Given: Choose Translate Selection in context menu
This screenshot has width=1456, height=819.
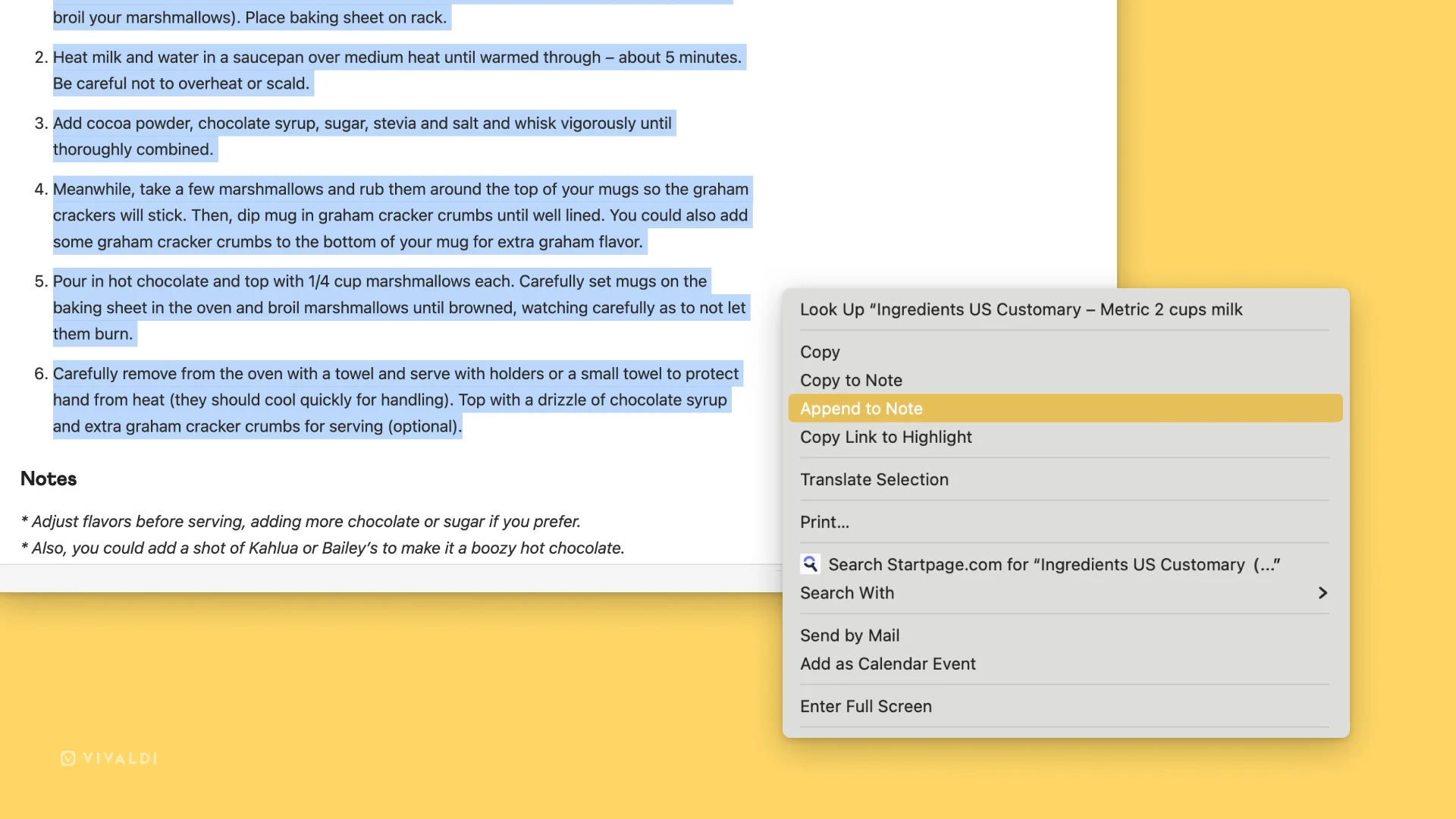Looking at the screenshot, I should coord(874,479).
